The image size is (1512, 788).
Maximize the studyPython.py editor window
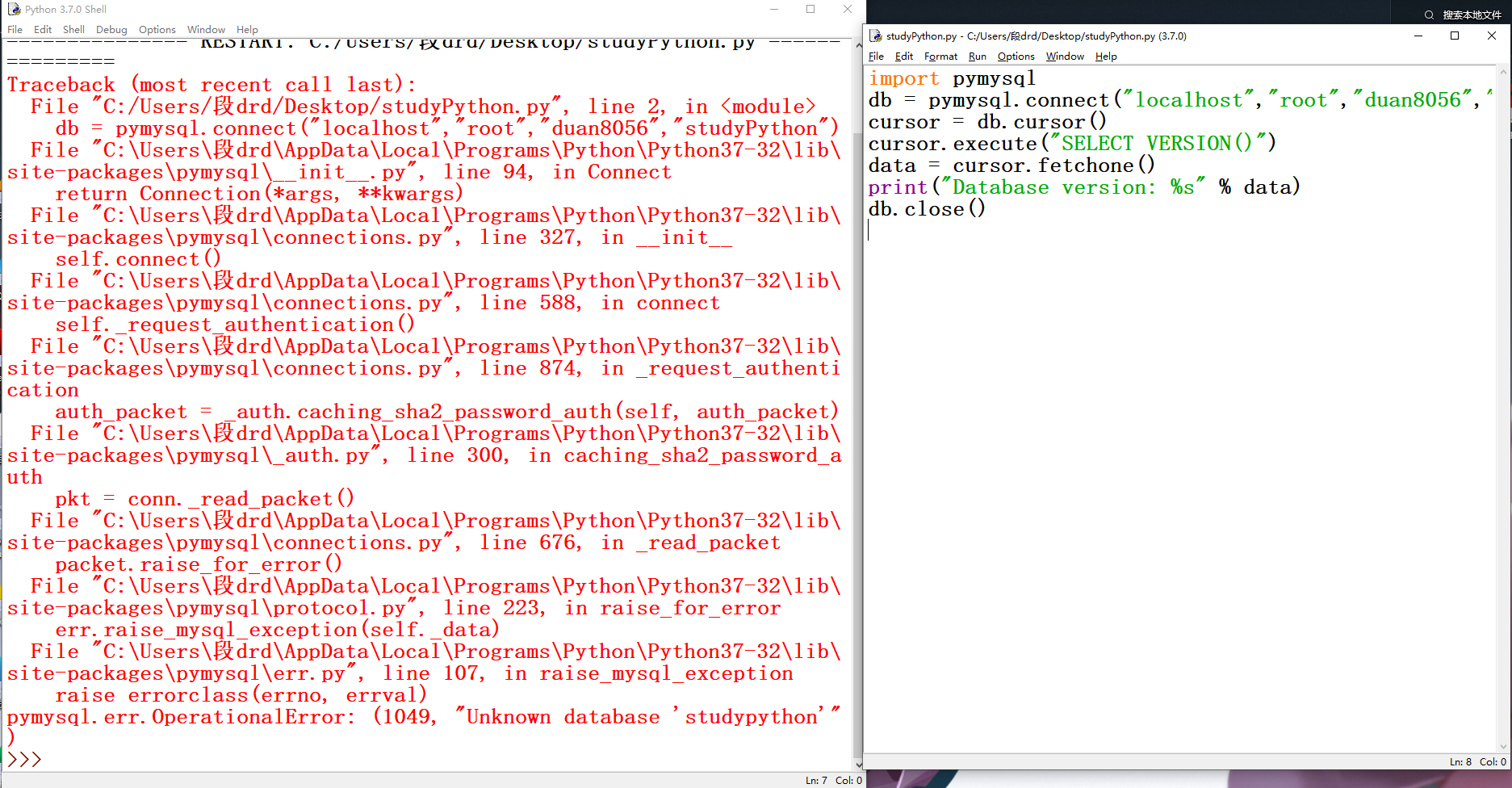click(x=1455, y=36)
